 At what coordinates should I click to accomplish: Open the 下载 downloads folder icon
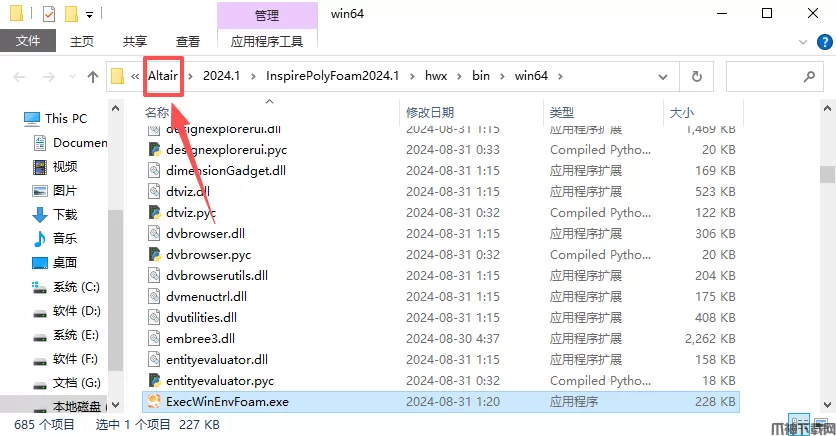[x=40, y=214]
